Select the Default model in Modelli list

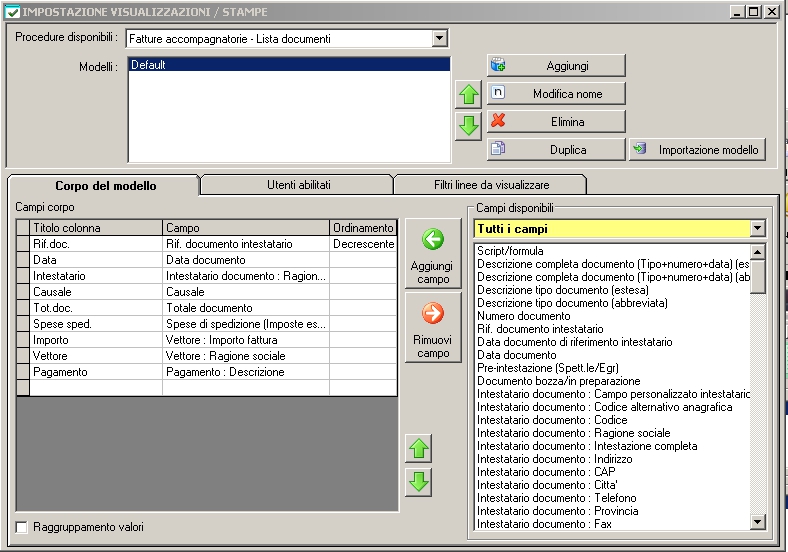click(x=288, y=65)
